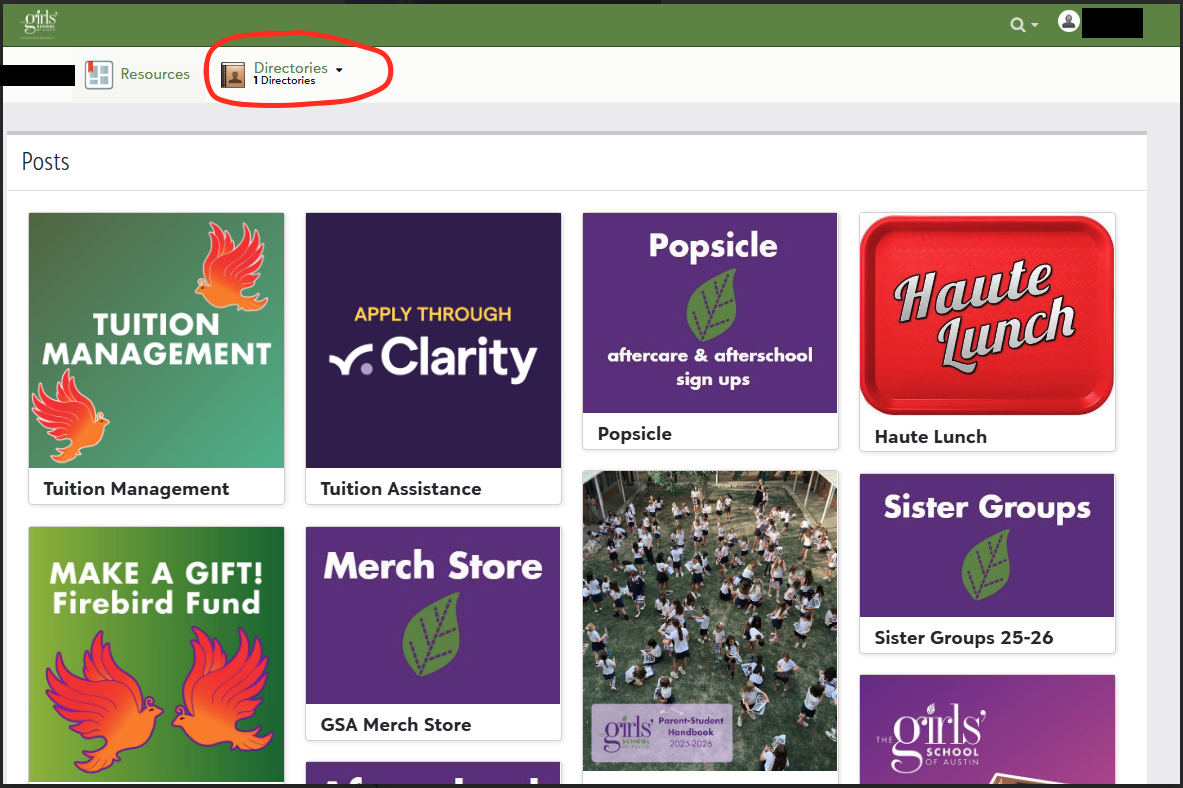Open the Merch Store purple image
Screen dimensions: 1183x788
(x=433, y=615)
